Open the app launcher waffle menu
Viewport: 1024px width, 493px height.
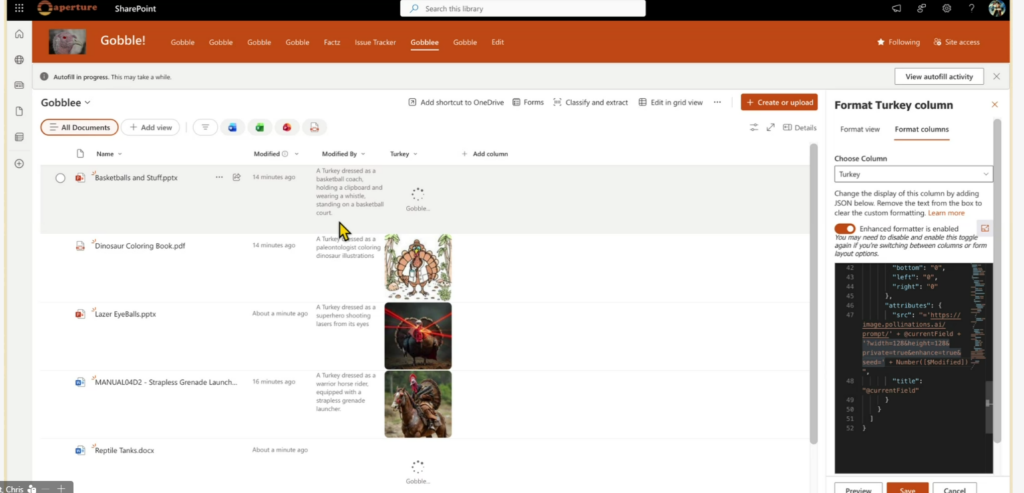[x=19, y=9]
